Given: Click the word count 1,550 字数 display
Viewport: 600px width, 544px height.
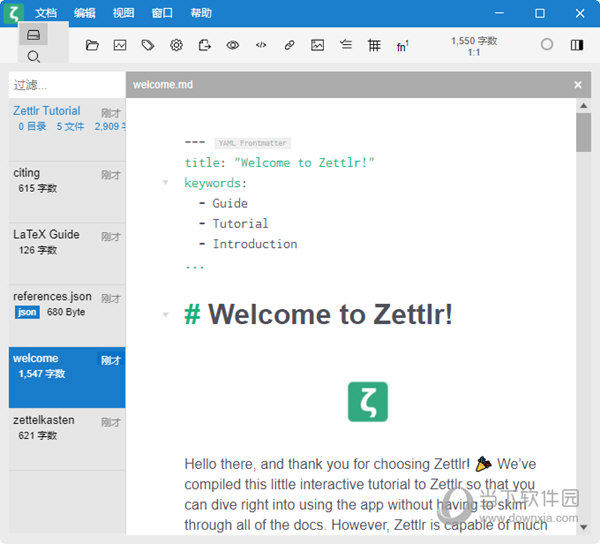Looking at the screenshot, I should coord(474,41).
